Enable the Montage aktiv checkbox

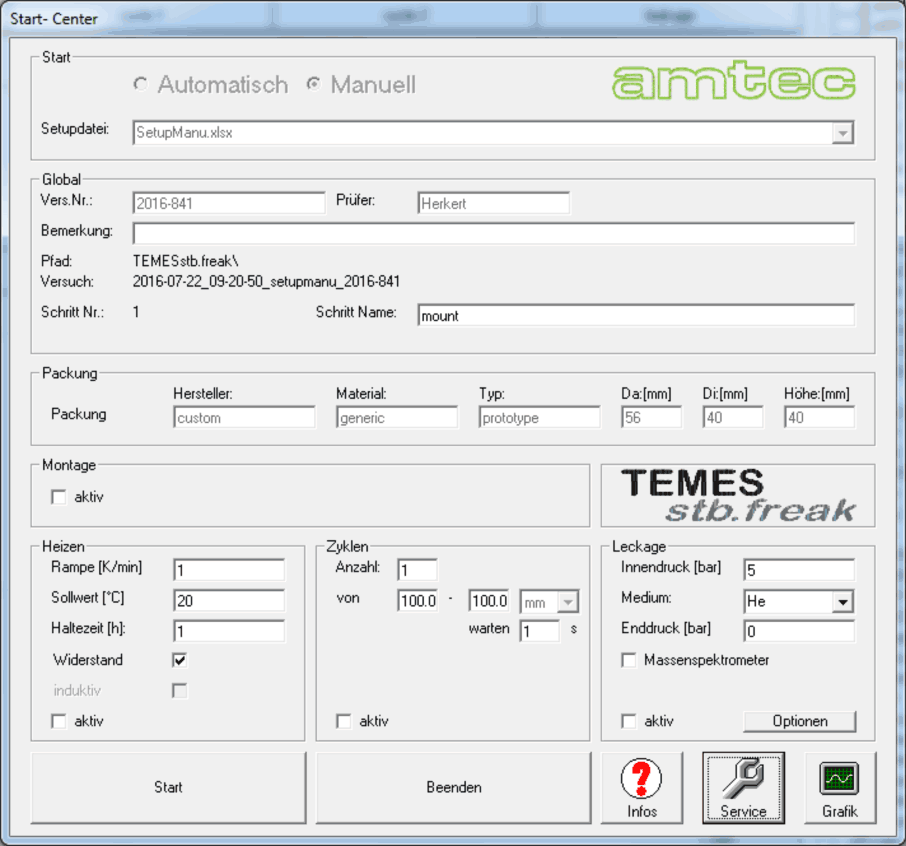click(x=59, y=497)
